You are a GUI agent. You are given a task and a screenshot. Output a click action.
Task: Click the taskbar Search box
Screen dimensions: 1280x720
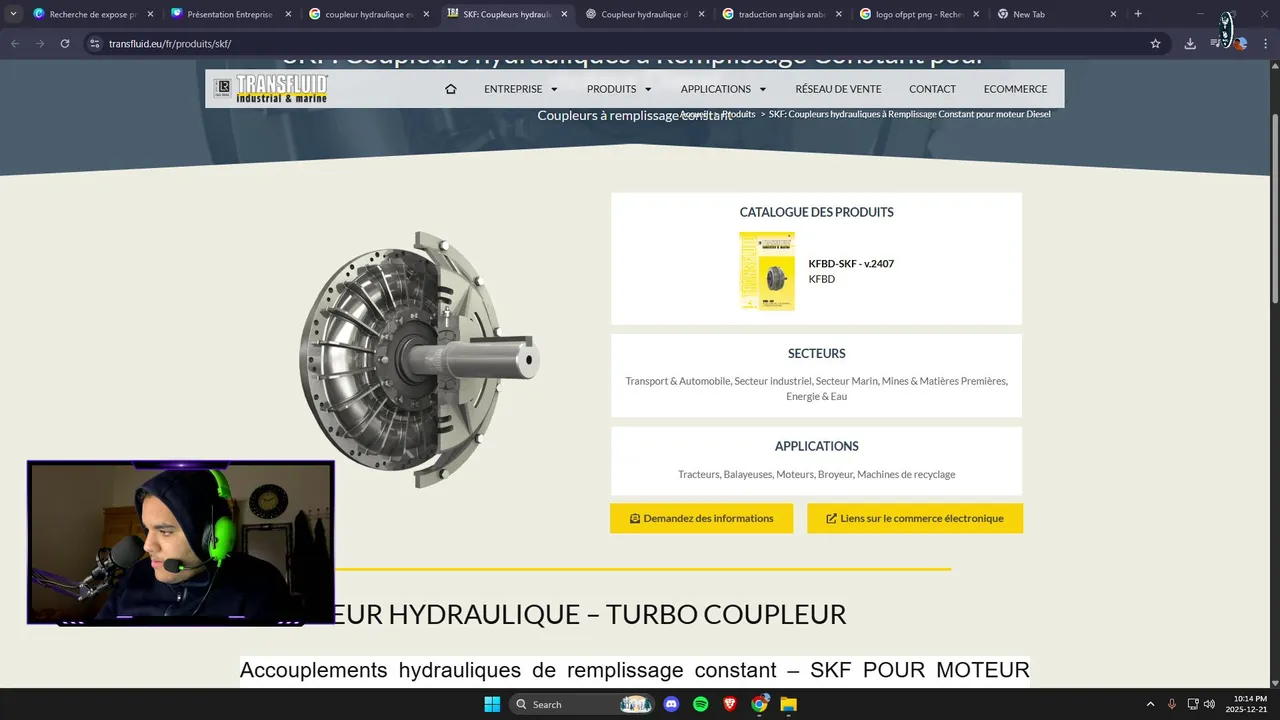point(582,704)
